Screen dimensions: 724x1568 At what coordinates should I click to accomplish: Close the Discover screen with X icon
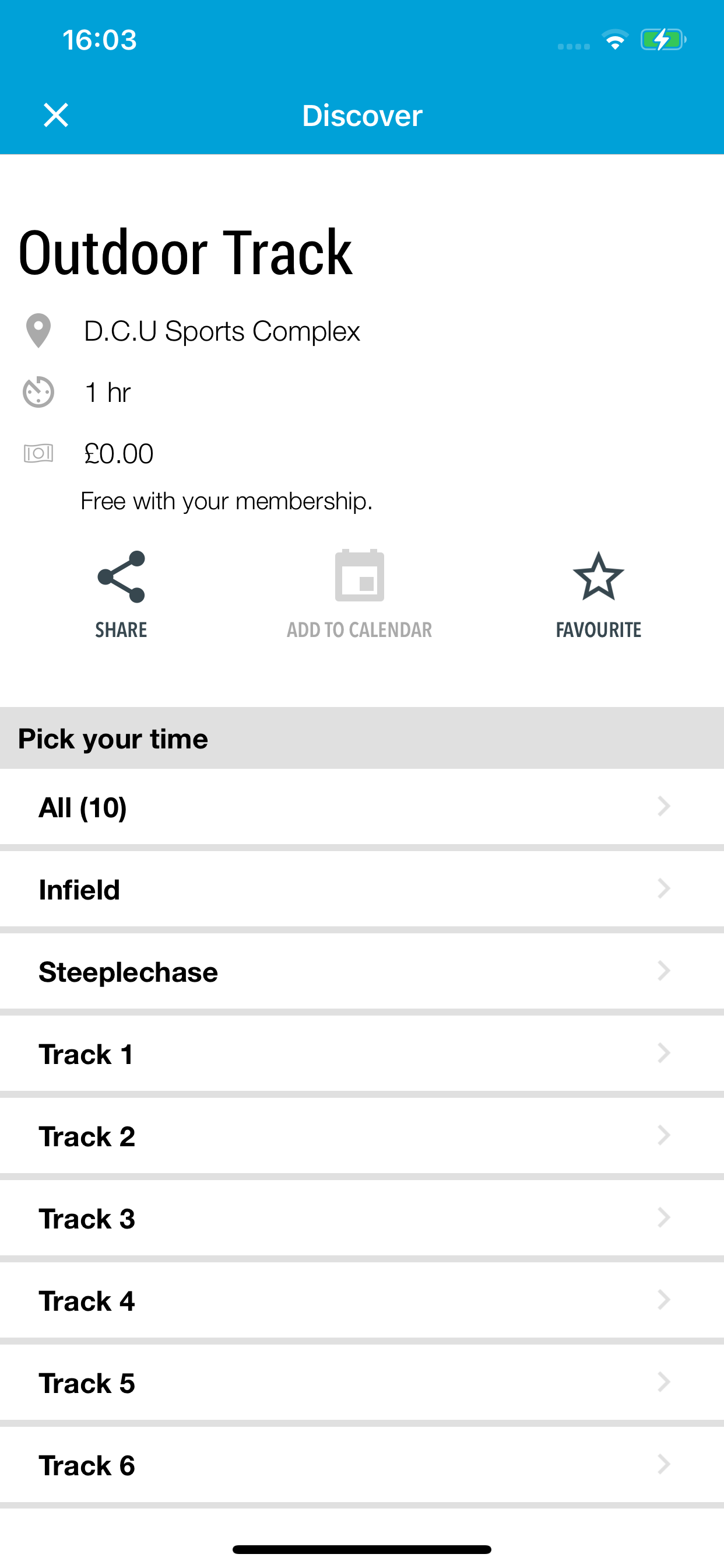pos(56,115)
